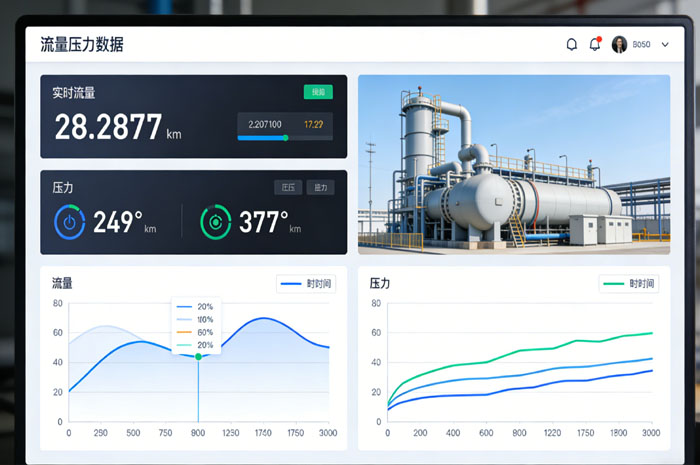Click the bell icon in header
Image resolution: width=700 pixels, height=465 pixels.
[572, 44]
